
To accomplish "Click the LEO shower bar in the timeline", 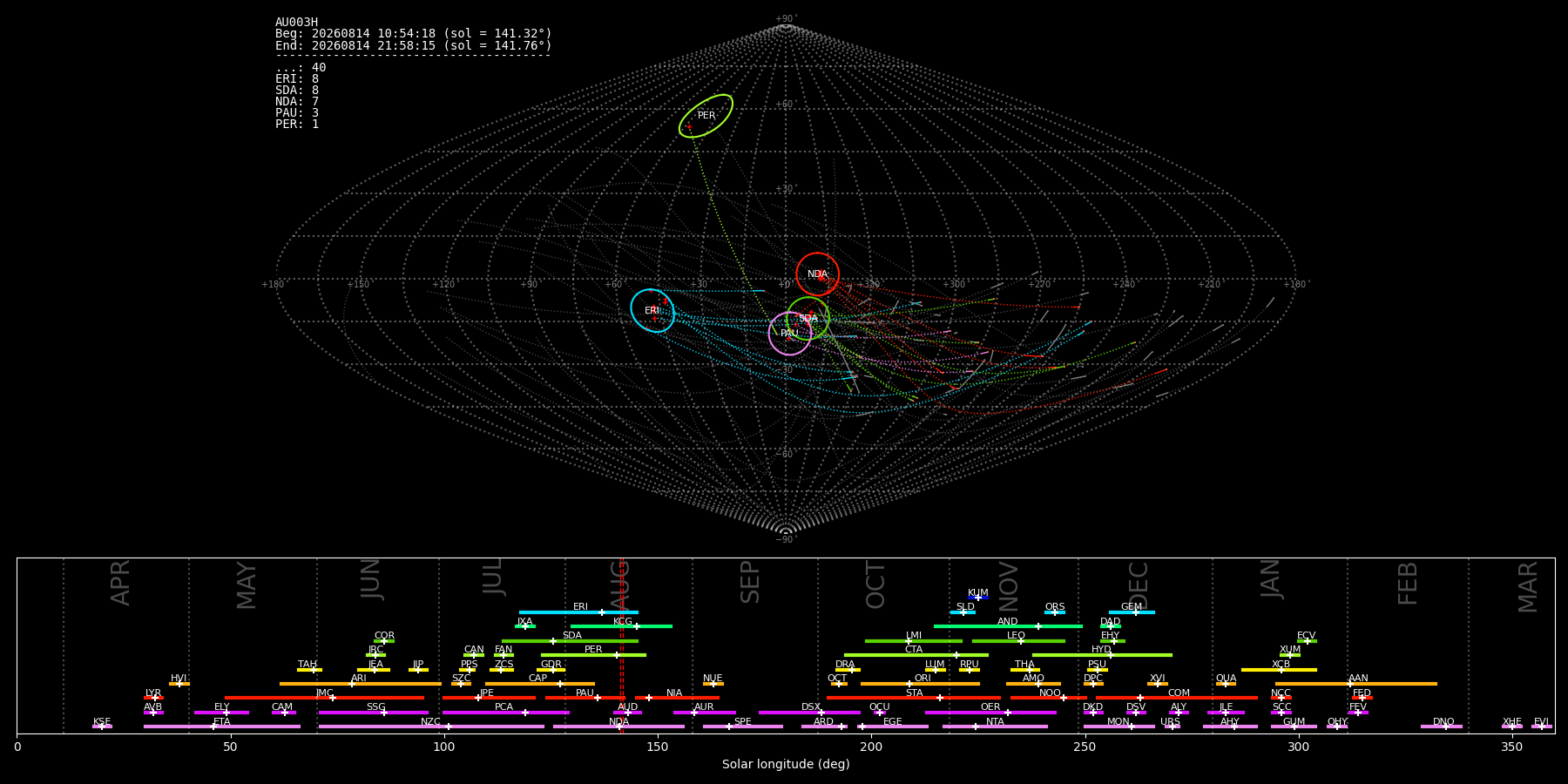I will (x=1018, y=641).
